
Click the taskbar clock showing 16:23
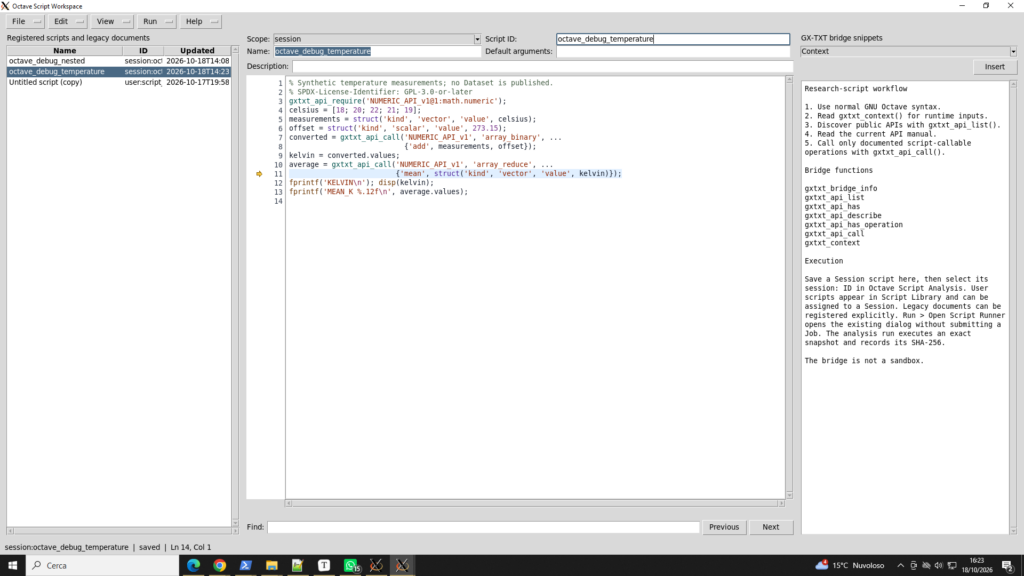point(976,566)
